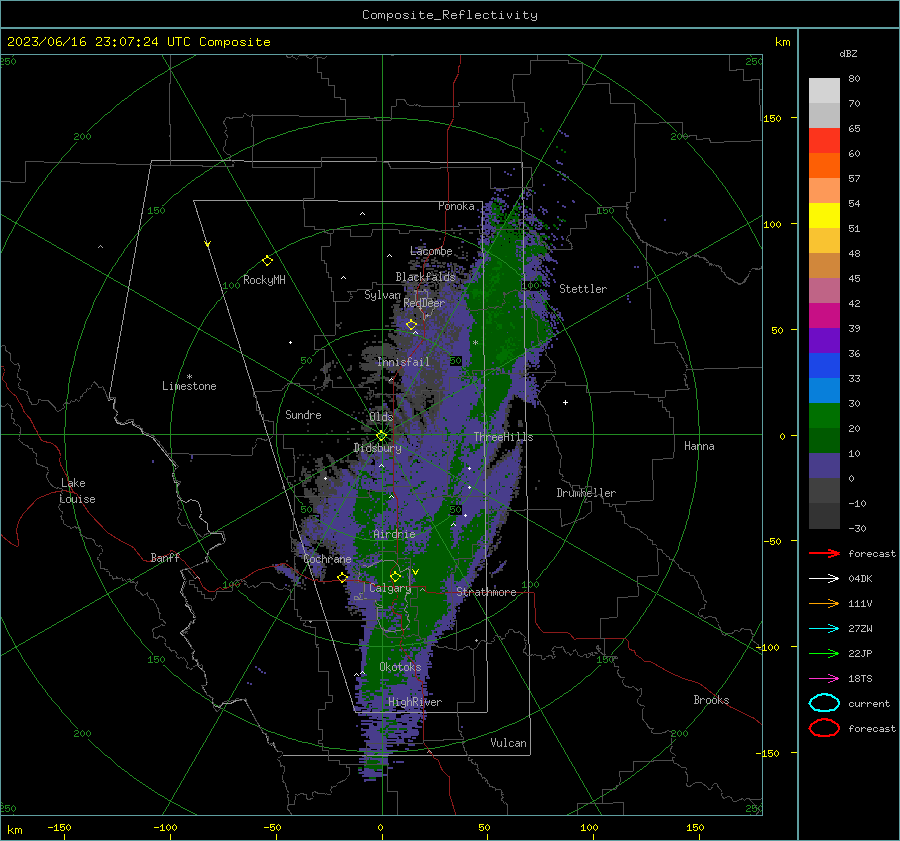Pick the red 65 dBZ swatch
This screenshot has height=841, width=900.
824,140
